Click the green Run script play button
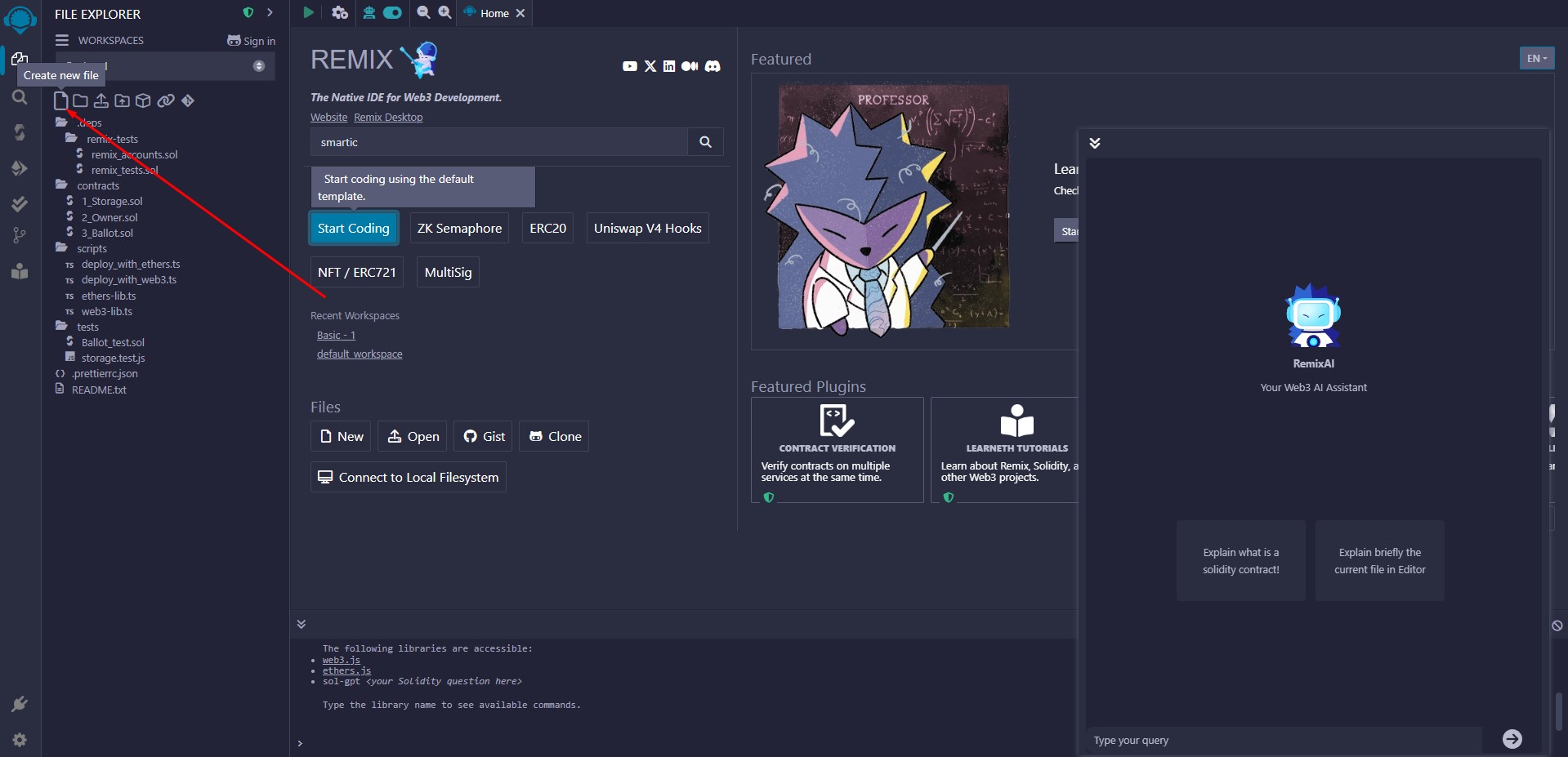This screenshot has width=1568, height=757. (x=308, y=12)
